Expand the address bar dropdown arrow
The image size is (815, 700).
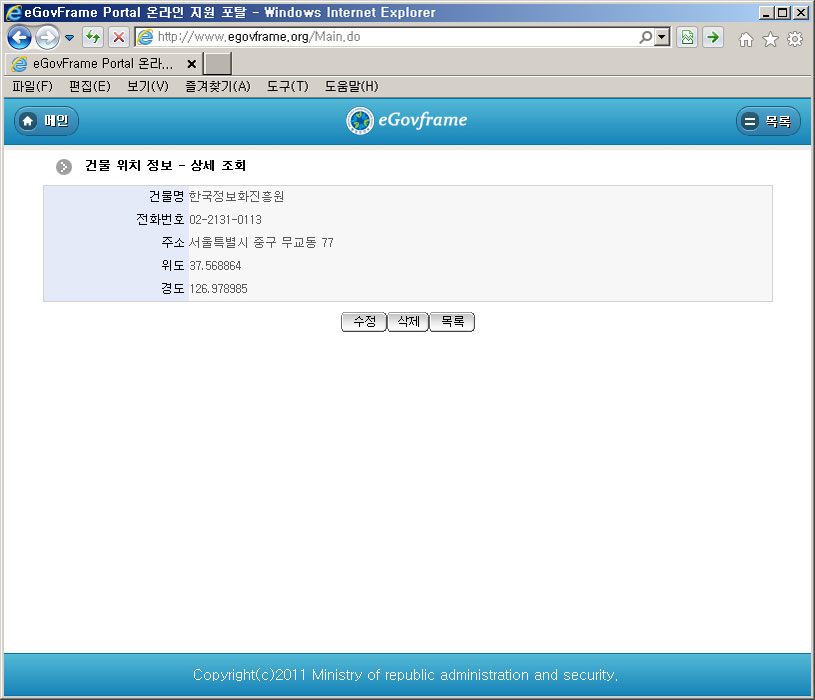[662, 38]
